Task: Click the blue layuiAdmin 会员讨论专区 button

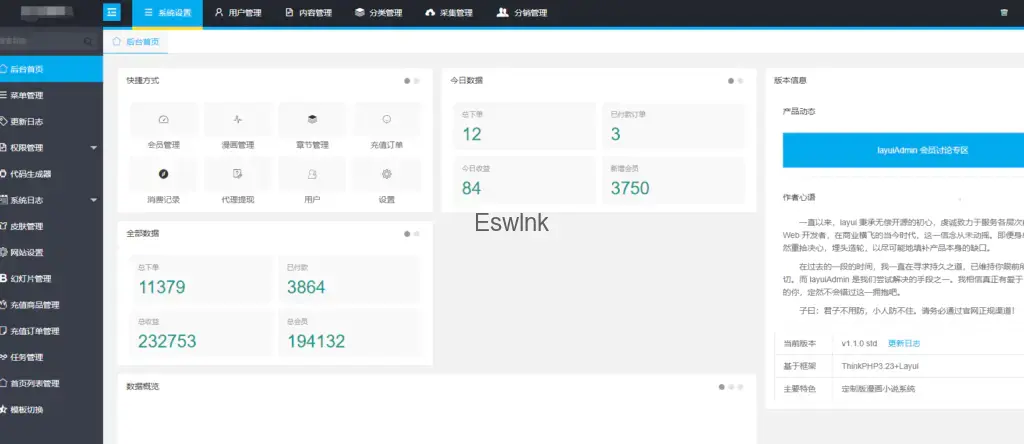Action: point(902,150)
